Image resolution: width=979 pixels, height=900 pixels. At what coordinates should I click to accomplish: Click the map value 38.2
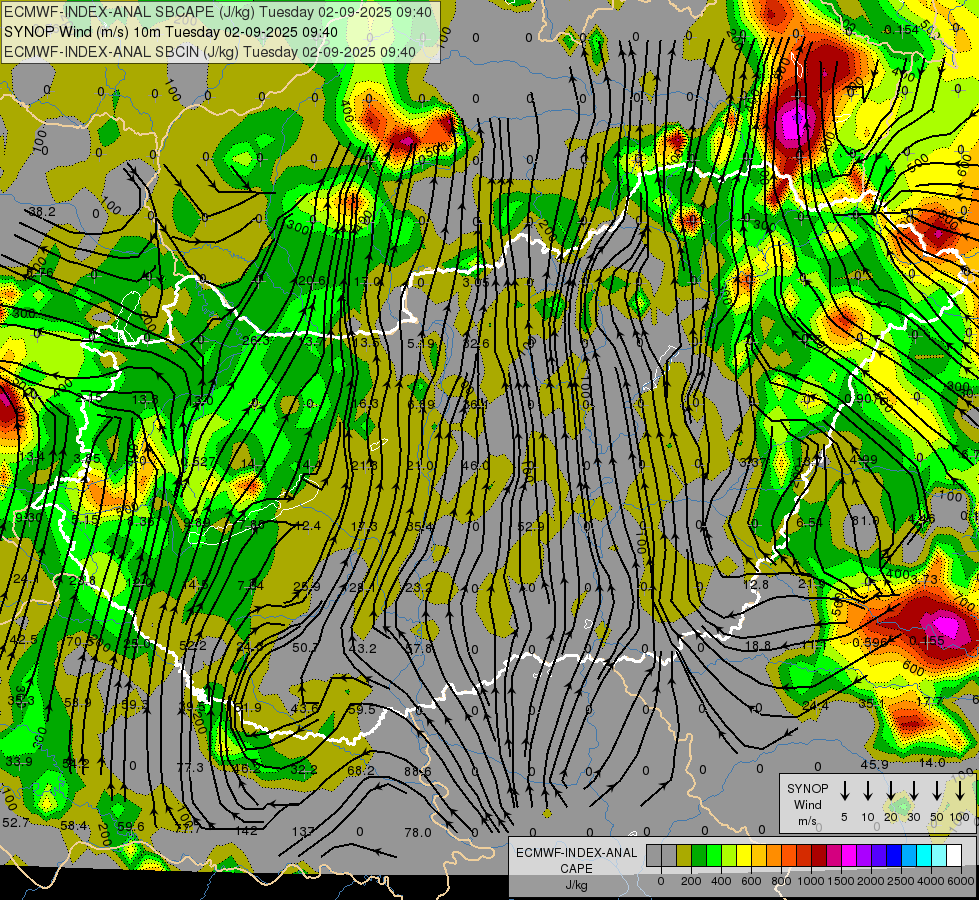42,212
